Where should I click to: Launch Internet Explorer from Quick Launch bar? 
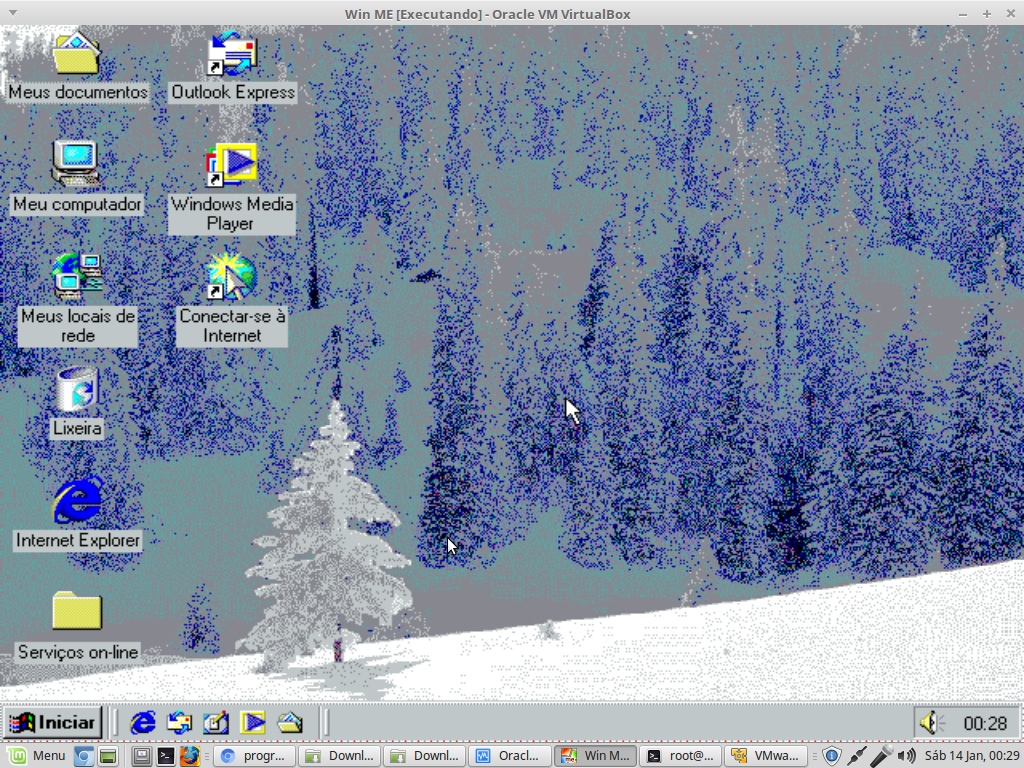coord(143,723)
